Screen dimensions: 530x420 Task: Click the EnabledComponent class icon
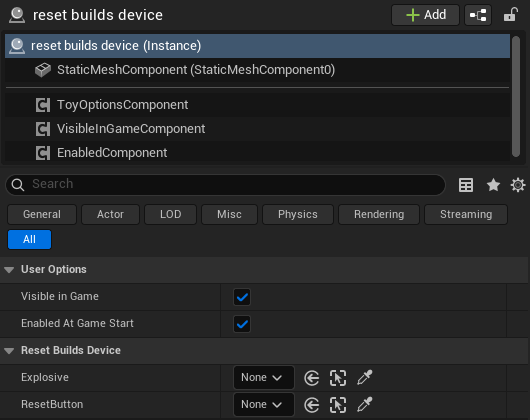(43, 153)
